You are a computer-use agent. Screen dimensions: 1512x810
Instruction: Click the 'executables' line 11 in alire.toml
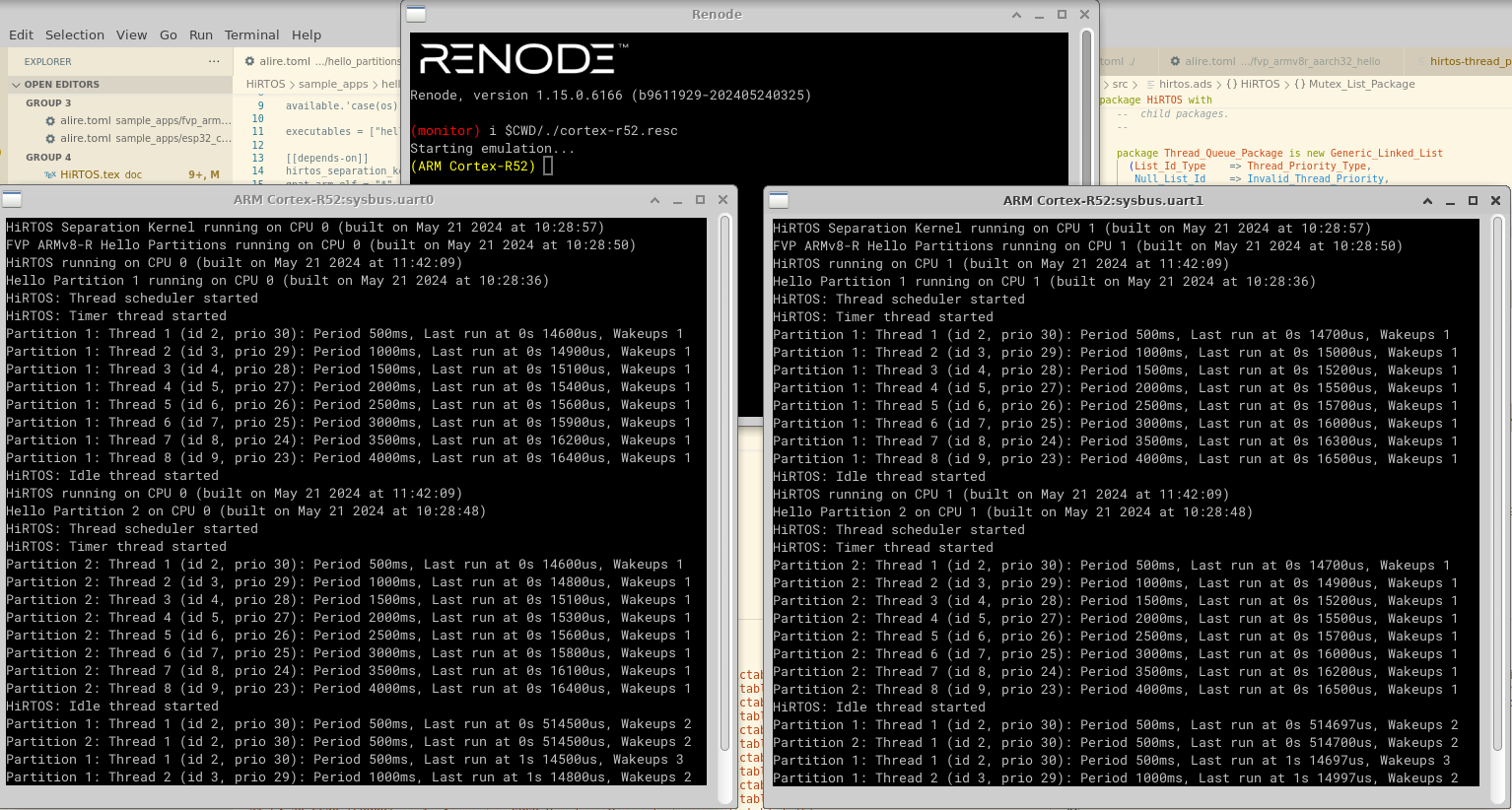341,131
